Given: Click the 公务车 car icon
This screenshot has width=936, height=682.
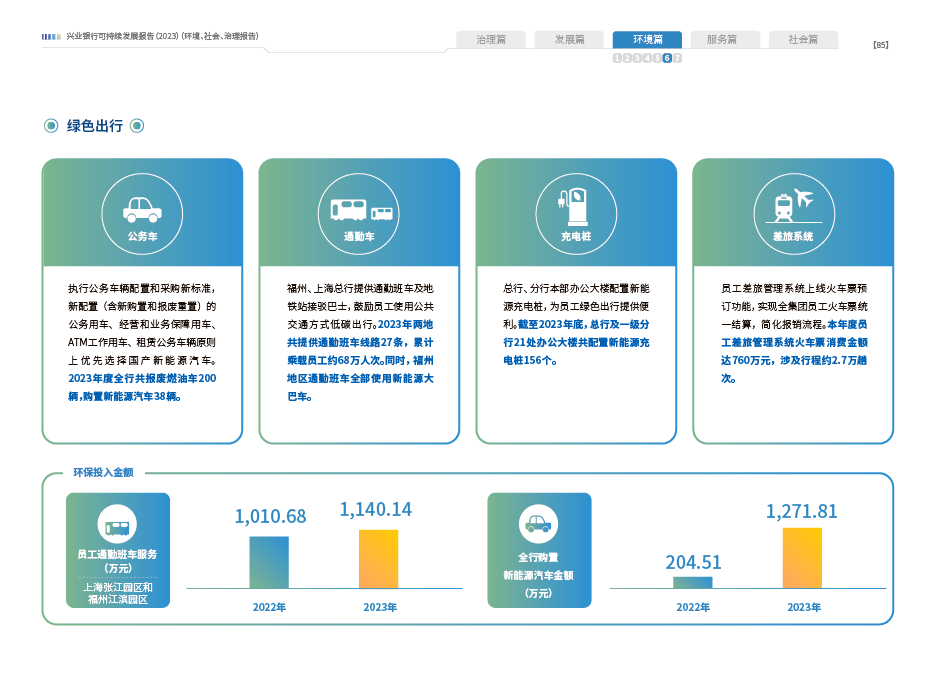Looking at the screenshot, I should (142, 209).
